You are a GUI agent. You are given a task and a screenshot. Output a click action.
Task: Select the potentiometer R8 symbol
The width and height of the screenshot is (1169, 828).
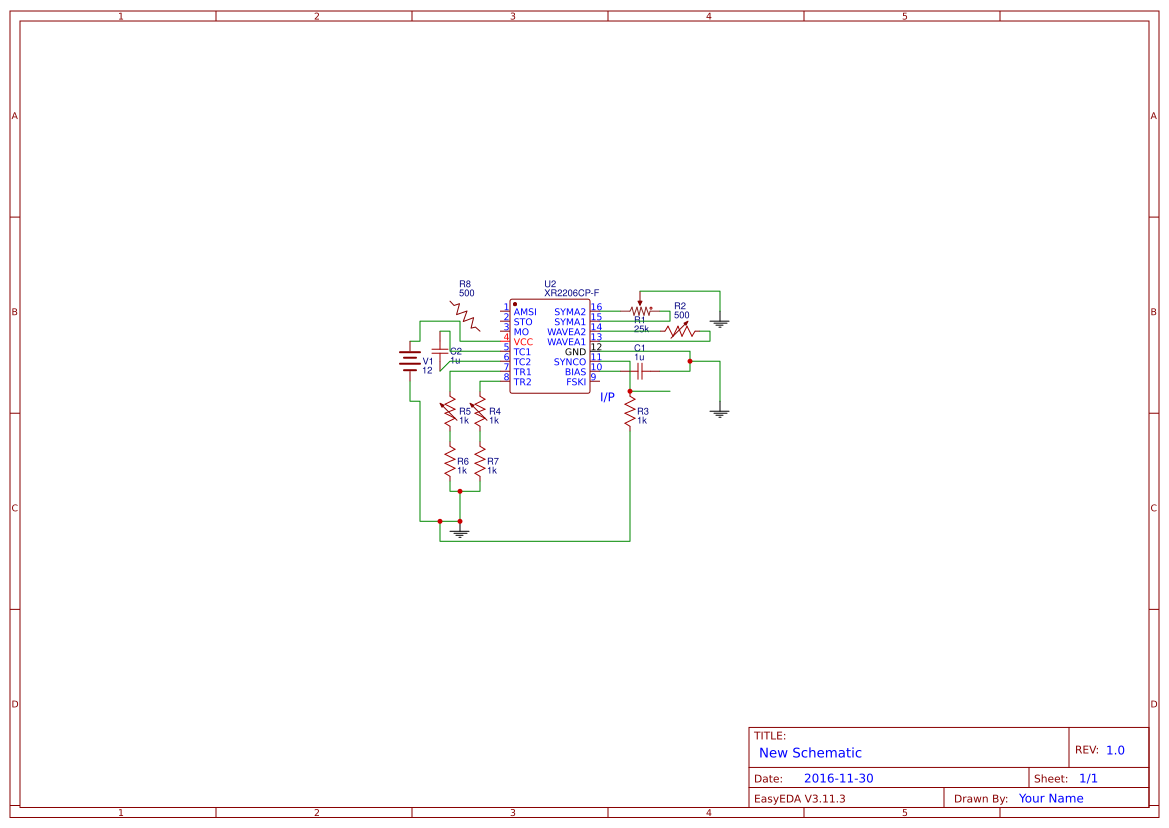464,313
